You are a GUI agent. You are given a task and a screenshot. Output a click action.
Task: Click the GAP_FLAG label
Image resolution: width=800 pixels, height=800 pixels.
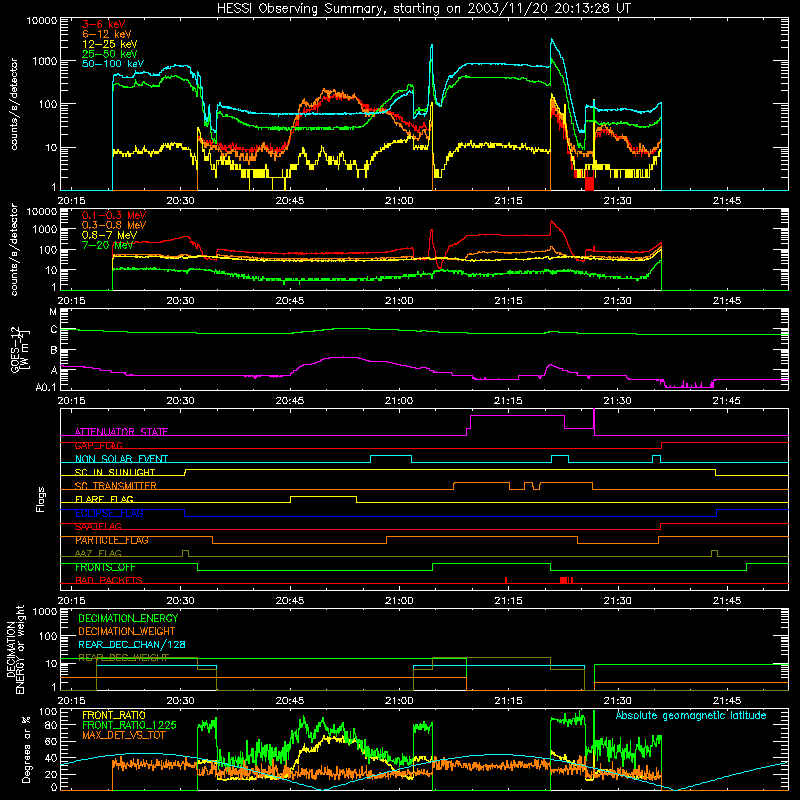[x=99, y=445]
